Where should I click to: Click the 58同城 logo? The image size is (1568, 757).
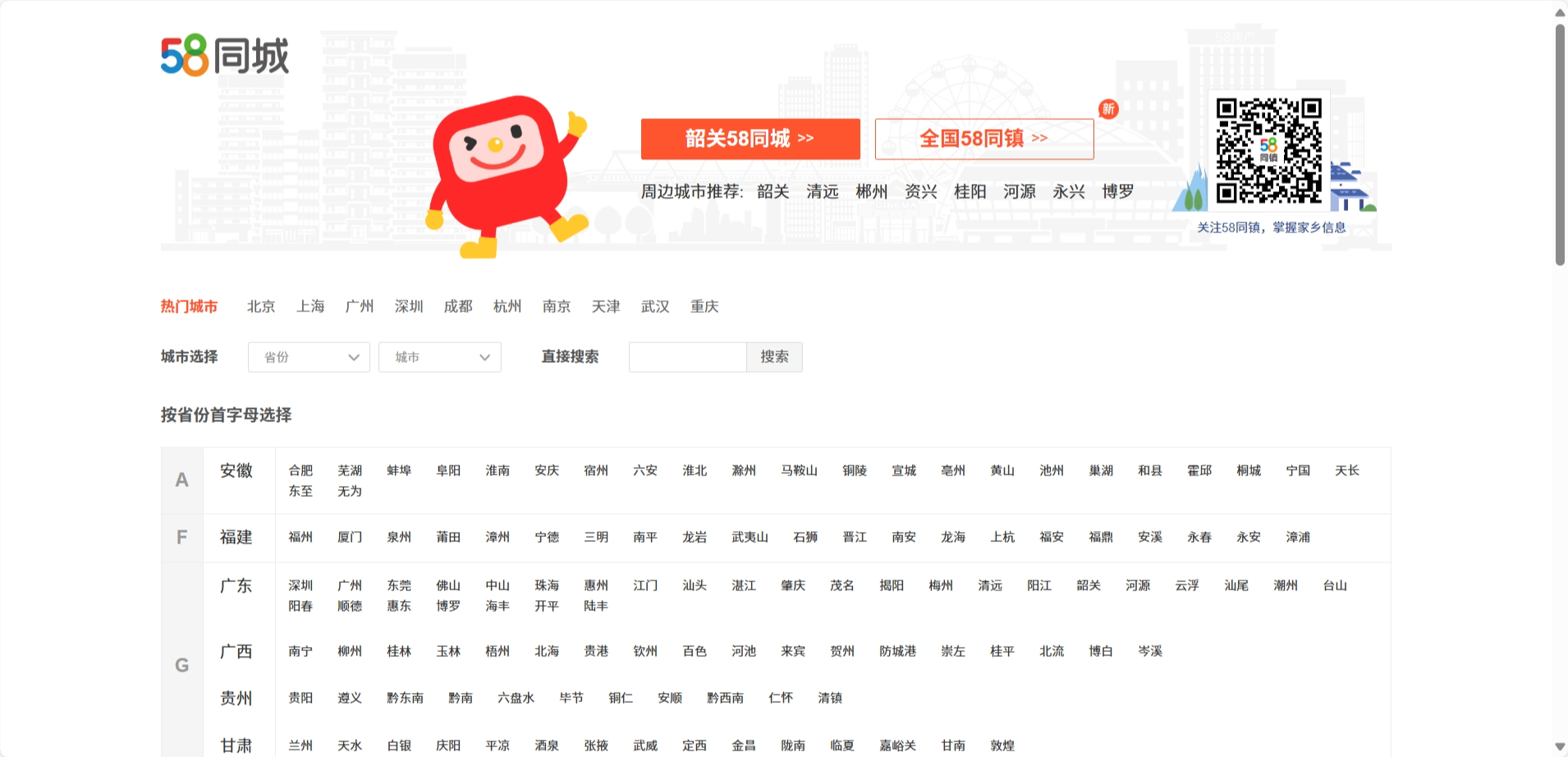pyautogui.click(x=223, y=56)
